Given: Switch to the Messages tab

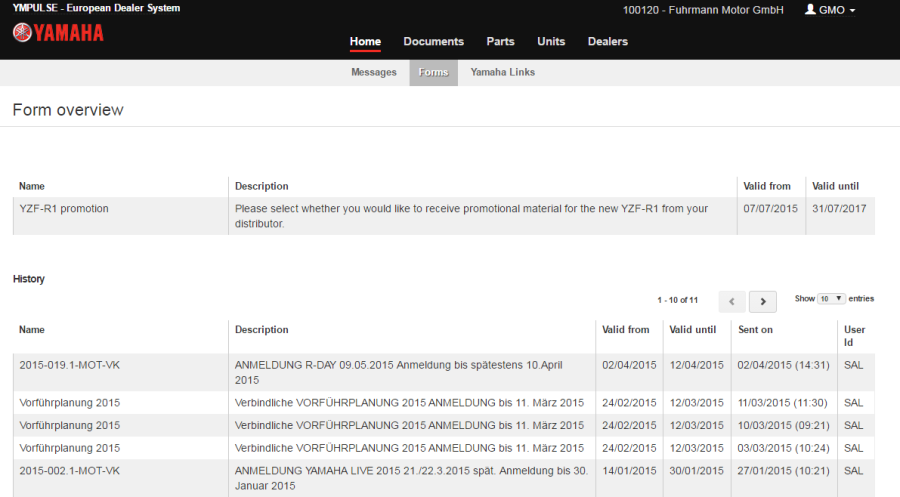Looking at the screenshot, I should coord(374,72).
